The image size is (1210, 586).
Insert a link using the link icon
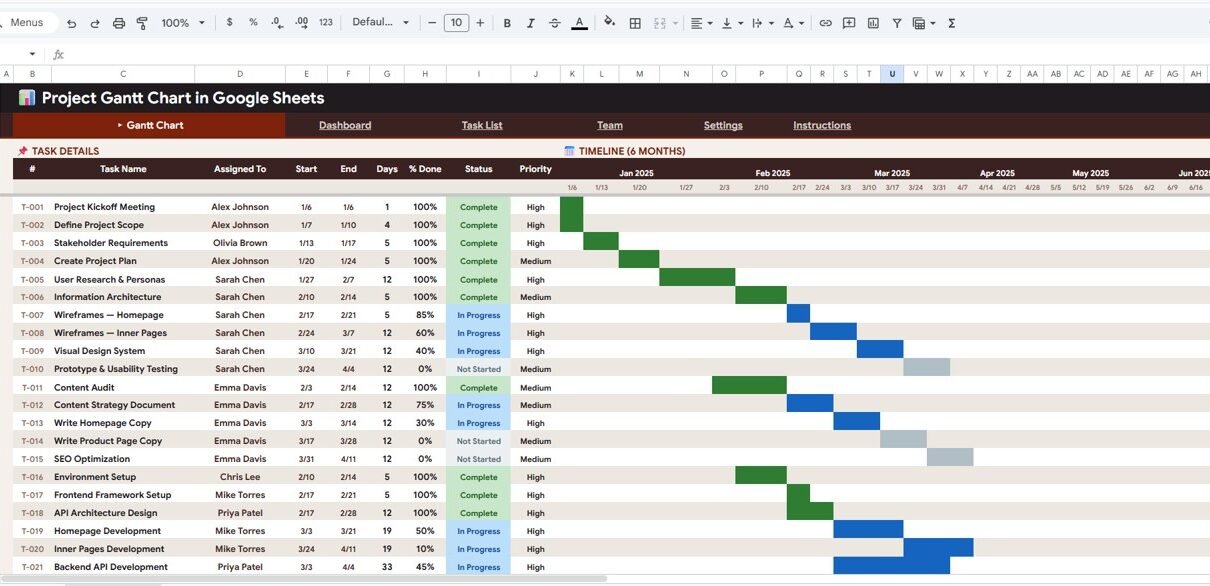(x=825, y=23)
